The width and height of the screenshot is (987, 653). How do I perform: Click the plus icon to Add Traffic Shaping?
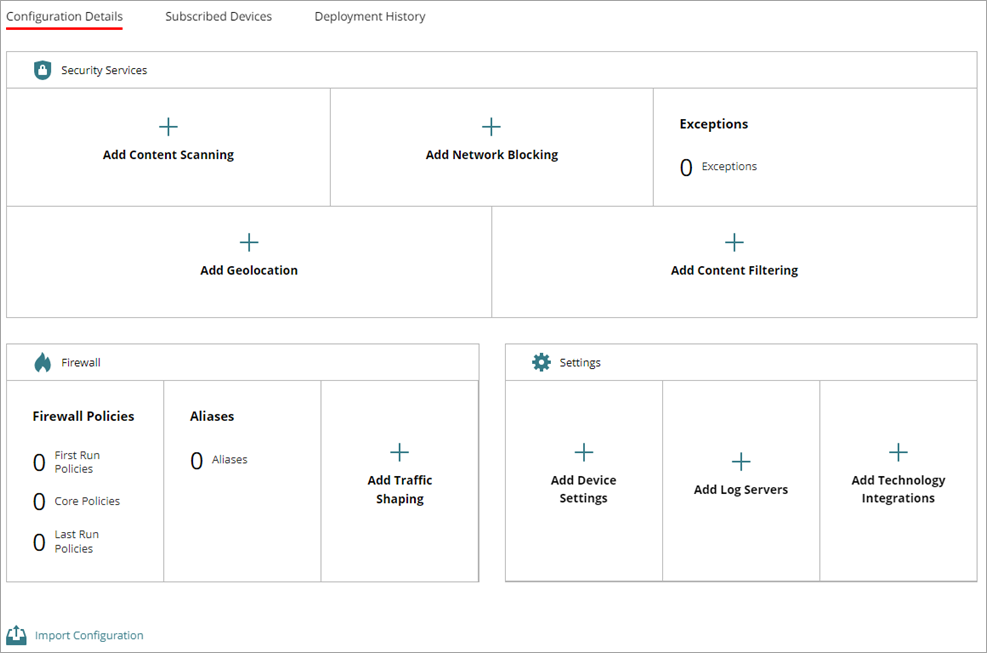(399, 451)
